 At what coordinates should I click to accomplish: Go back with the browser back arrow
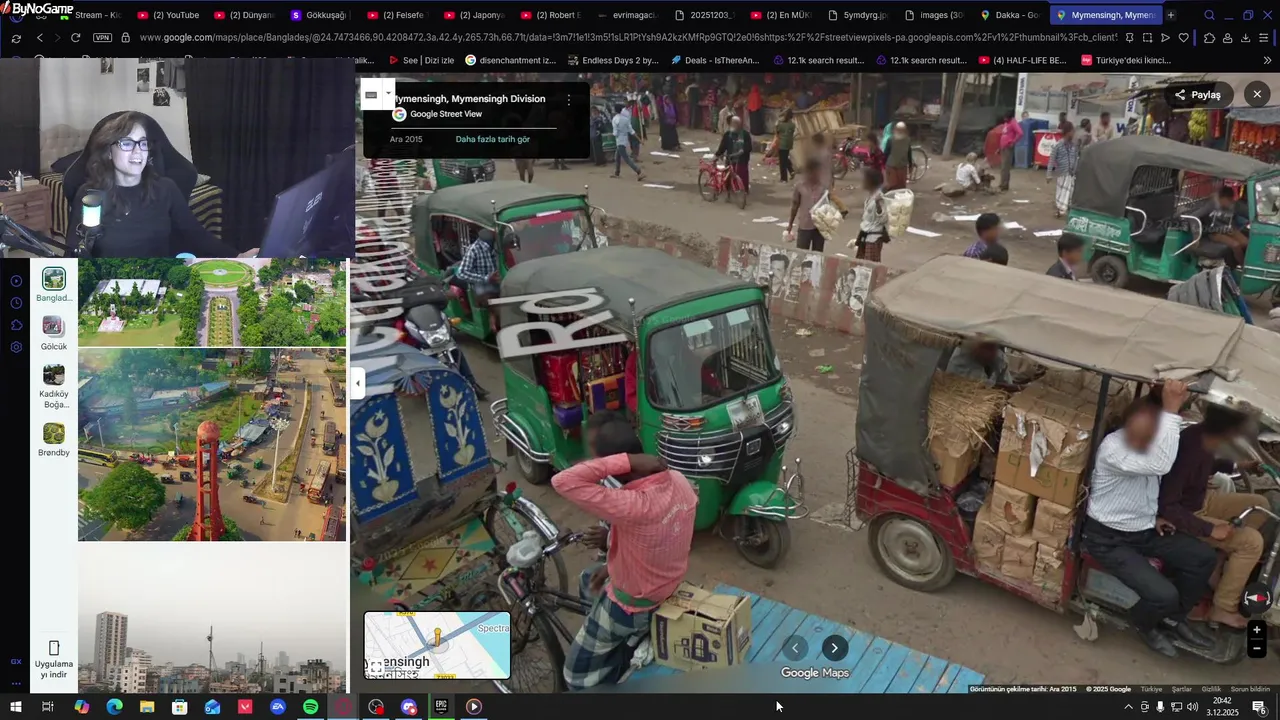(x=39, y=38)
